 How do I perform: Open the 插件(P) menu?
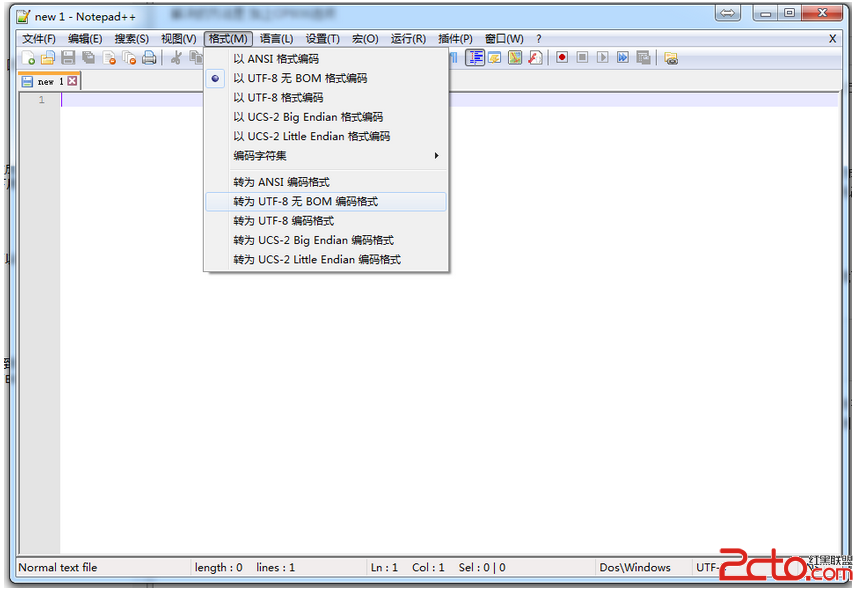tap(455, 39)
